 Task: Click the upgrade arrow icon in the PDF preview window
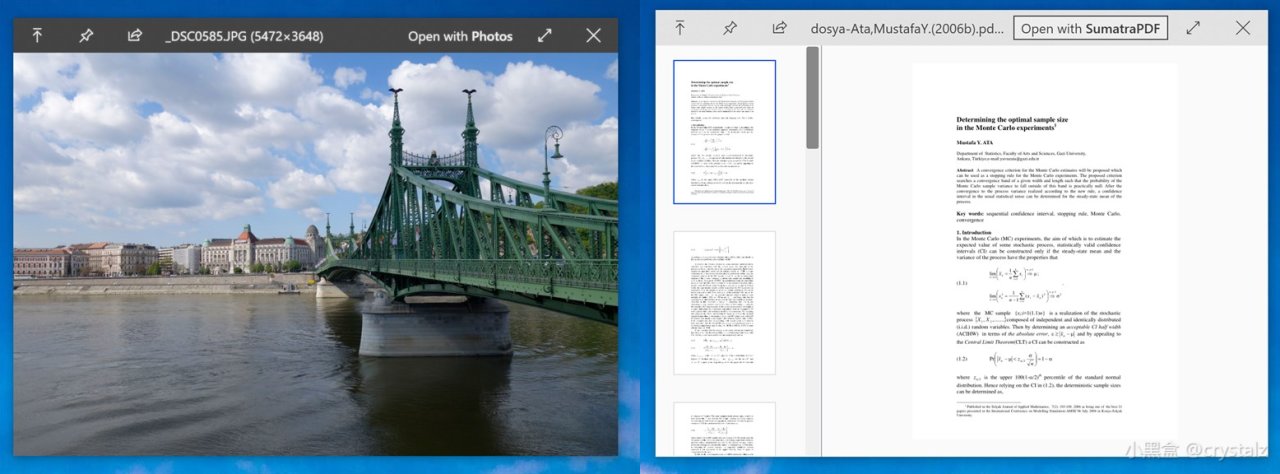680,28
